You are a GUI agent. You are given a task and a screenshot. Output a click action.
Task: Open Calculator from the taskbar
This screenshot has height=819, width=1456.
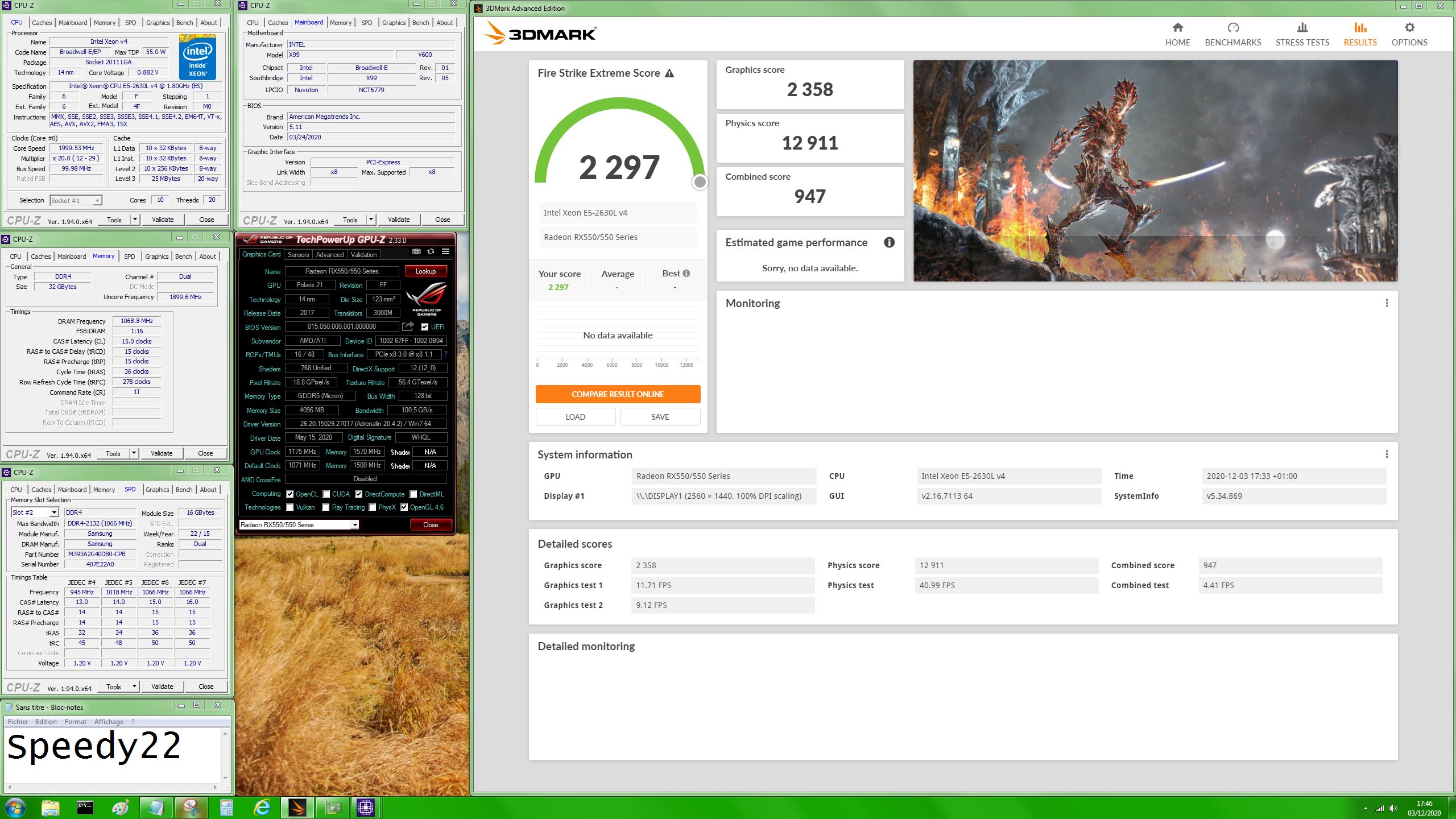(x=226, y=808)
